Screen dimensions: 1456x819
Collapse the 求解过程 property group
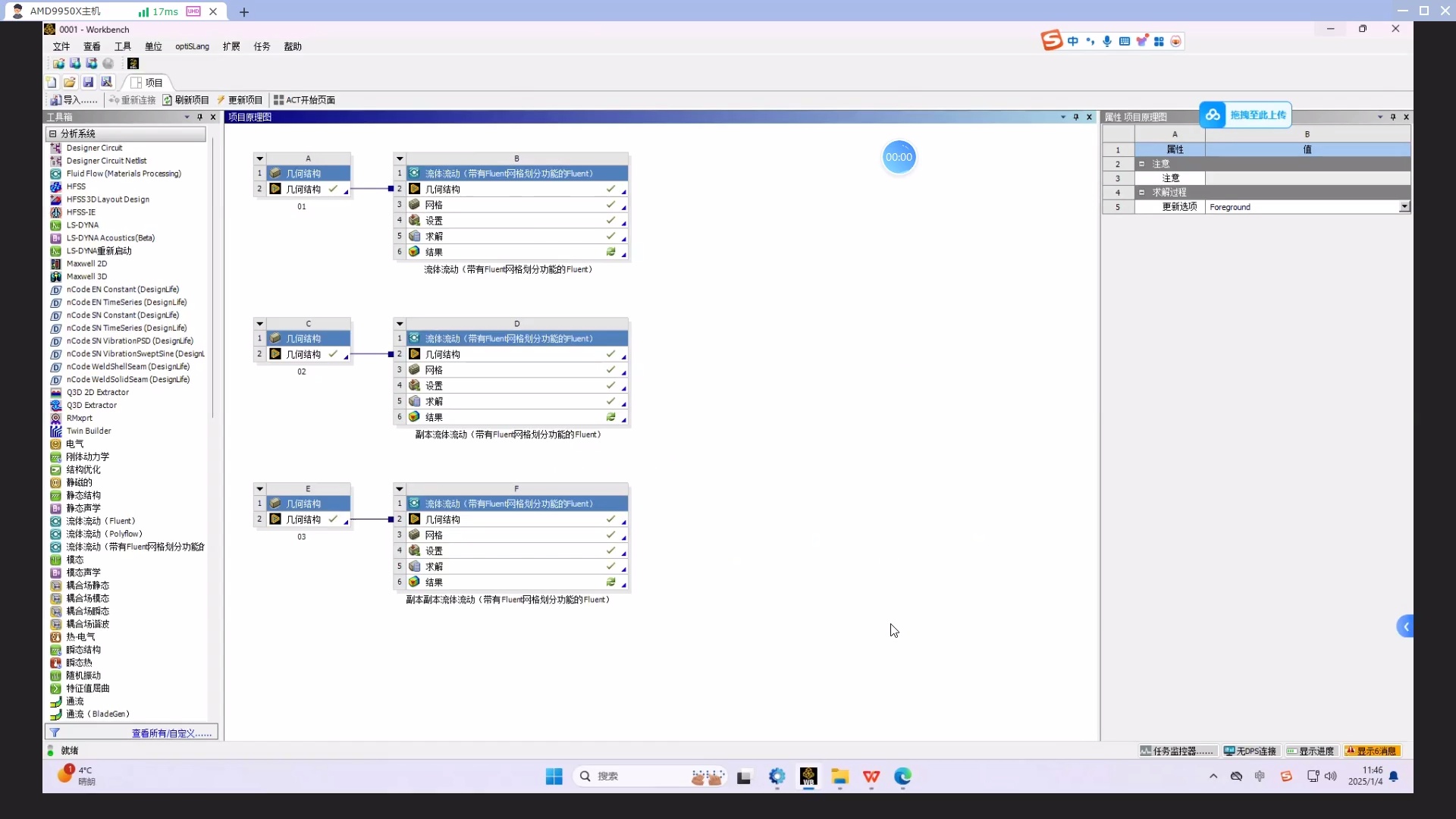tap(1141, 193)
